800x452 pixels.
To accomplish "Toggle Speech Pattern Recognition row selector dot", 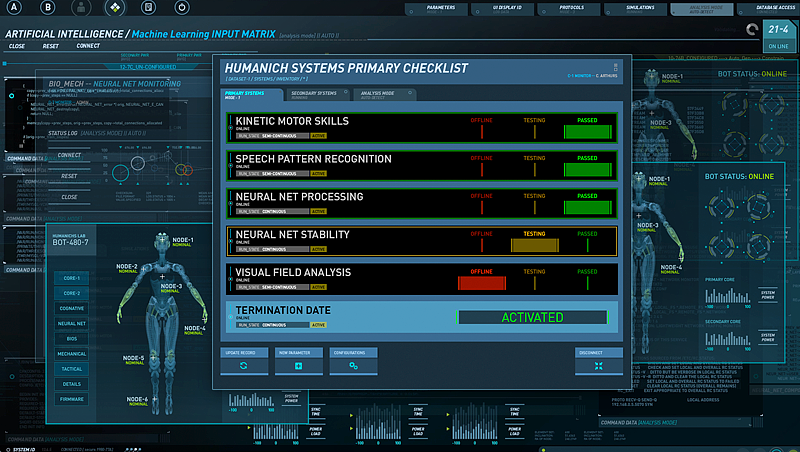I will pyautogui.click(x=231, y=166).
